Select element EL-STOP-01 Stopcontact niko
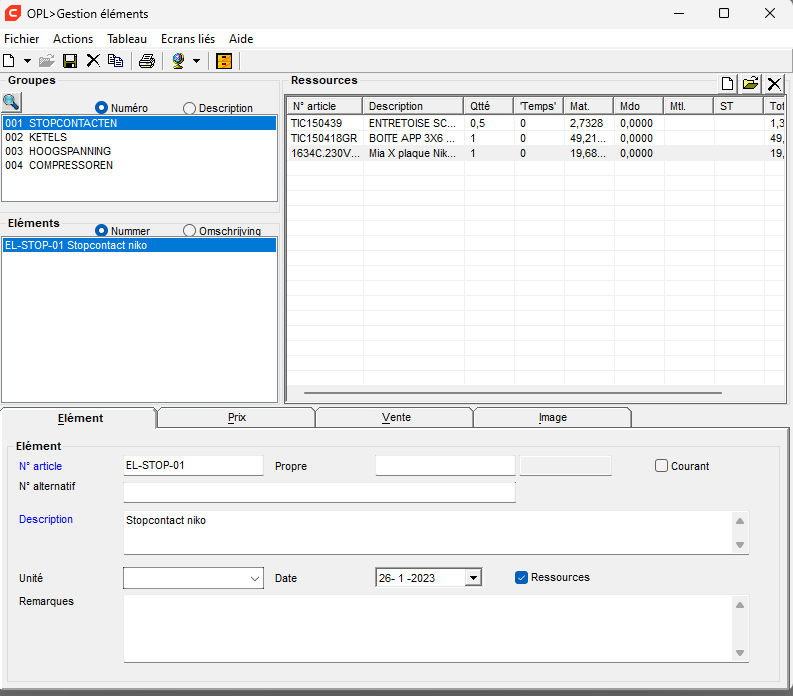 click(x=139, y=245)
